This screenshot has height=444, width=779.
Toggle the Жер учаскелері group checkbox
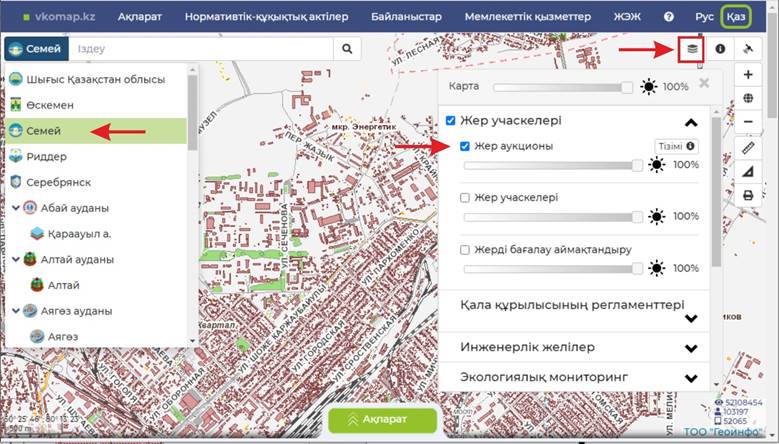[451, 121]
